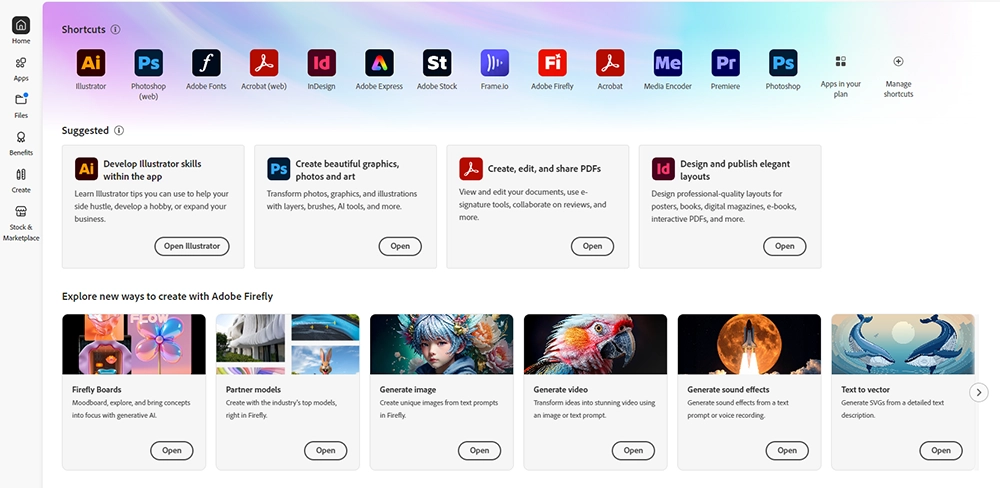This screenshot has width=1000, height=488.
Task: Open the Illustrator shortcut icon
Action: [x=91, y=63]
